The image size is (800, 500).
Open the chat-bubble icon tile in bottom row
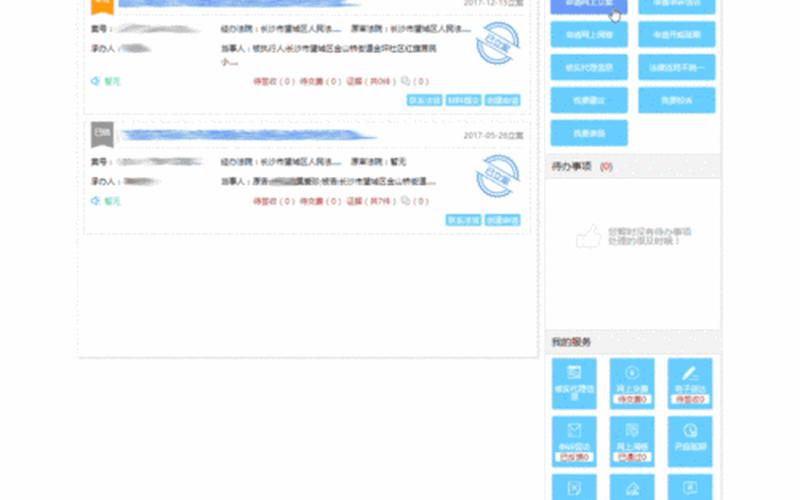[690, 487]
